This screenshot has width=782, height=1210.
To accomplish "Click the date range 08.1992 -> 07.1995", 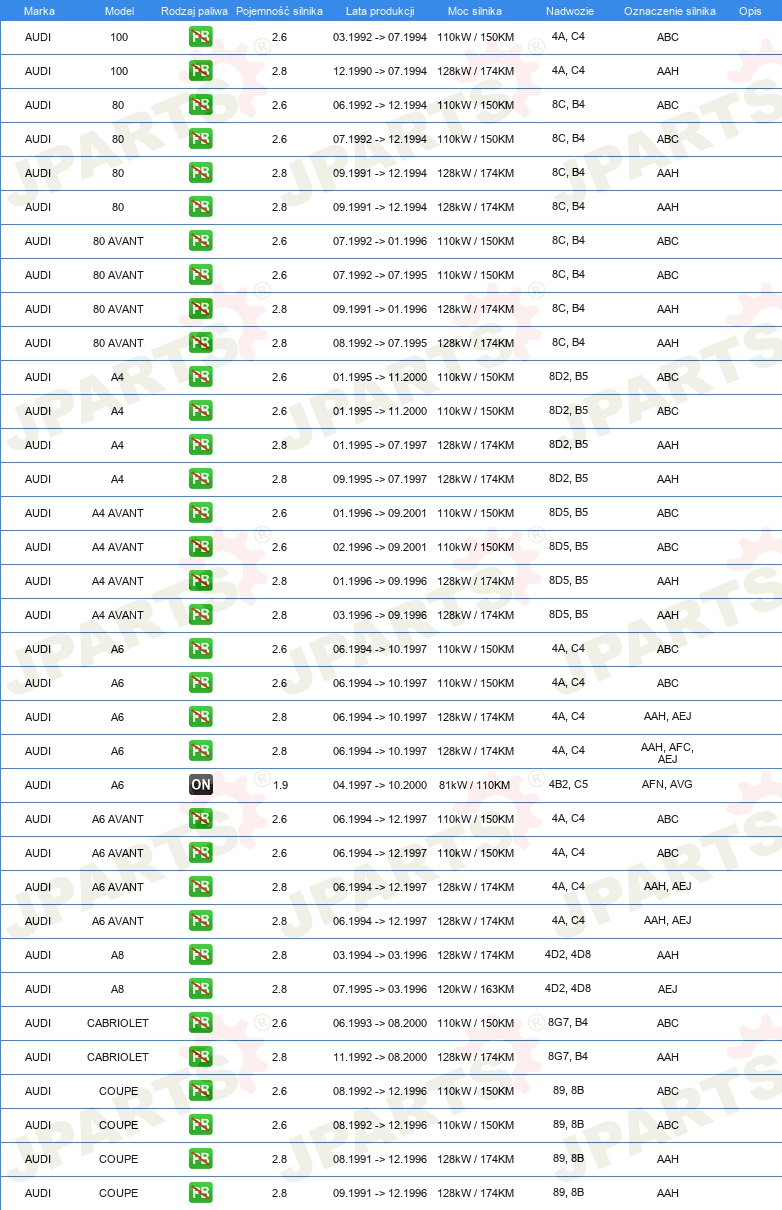I will tap(380, 343).
